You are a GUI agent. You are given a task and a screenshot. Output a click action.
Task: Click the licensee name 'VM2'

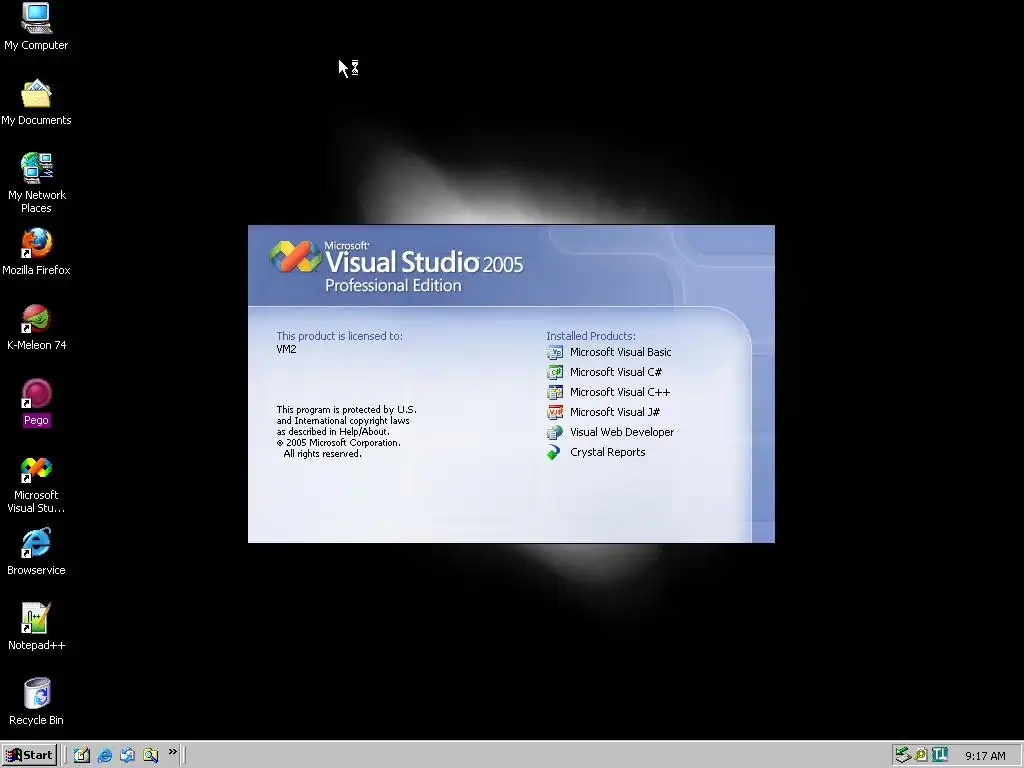286,349
